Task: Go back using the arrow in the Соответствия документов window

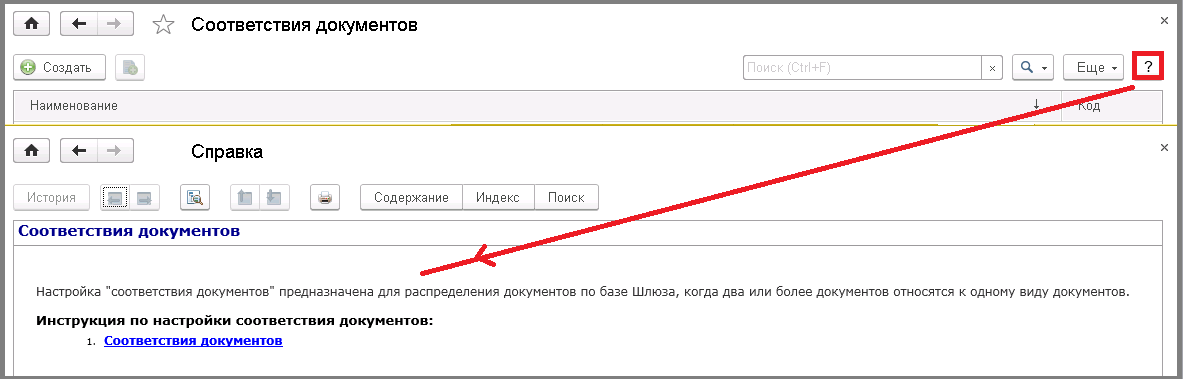Action: pos(78,24)
